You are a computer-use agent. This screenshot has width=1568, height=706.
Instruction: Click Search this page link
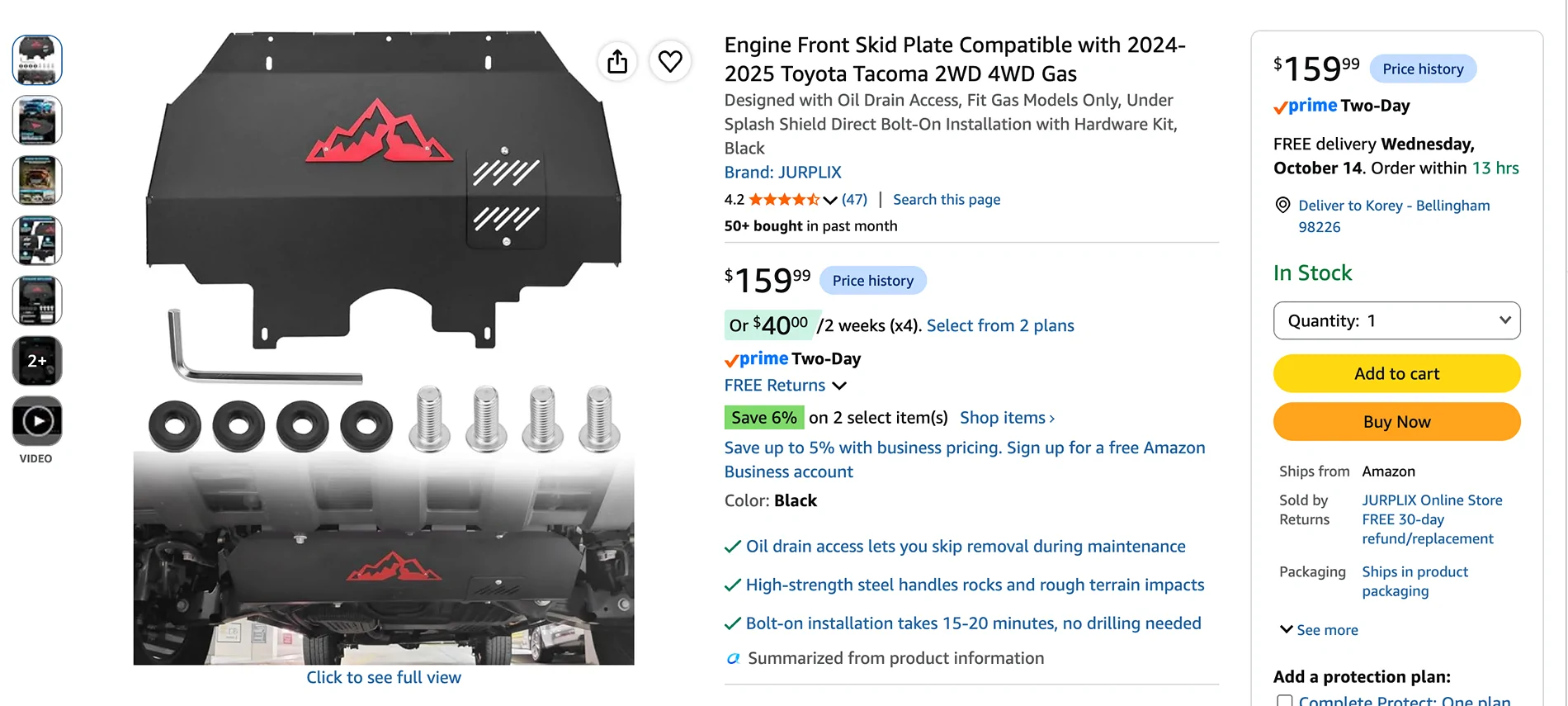point(946,200)
